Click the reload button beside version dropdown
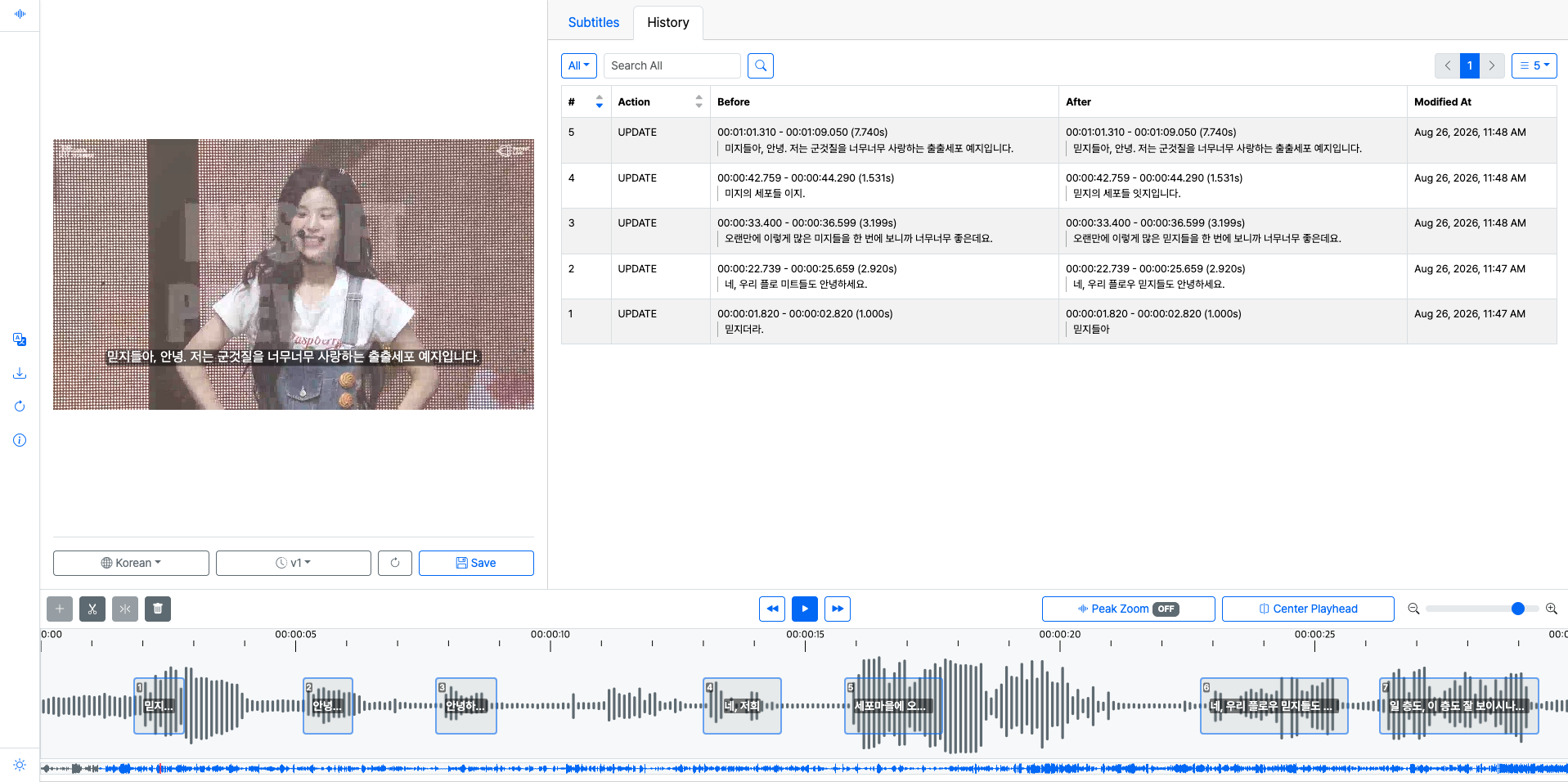Viewport: 1568px width, 782px height. coord(395,563)
